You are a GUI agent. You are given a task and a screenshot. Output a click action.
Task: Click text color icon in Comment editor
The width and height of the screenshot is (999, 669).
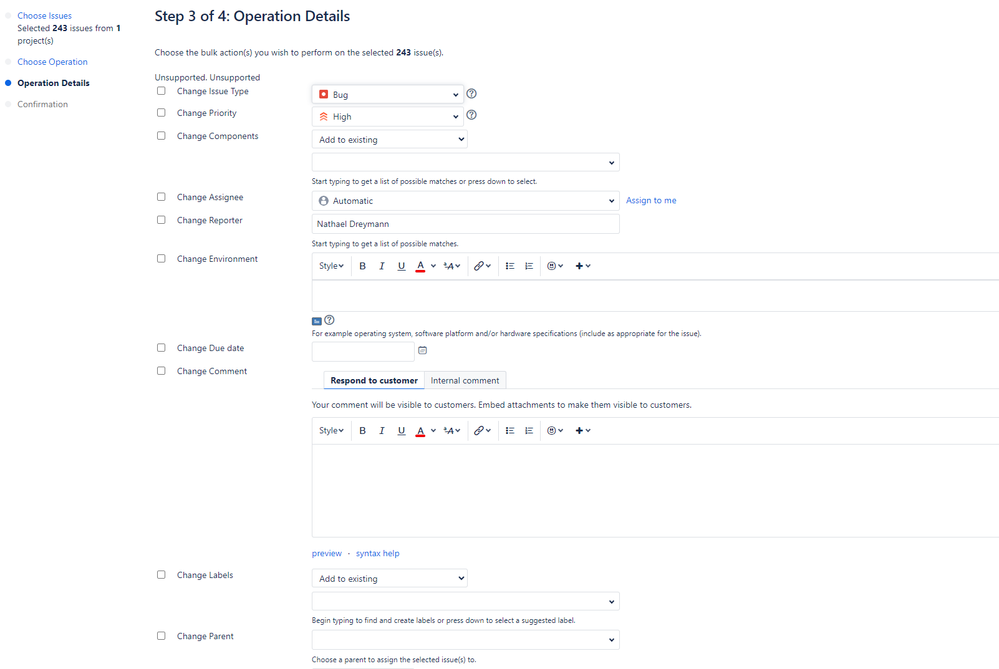click(420, 431)
